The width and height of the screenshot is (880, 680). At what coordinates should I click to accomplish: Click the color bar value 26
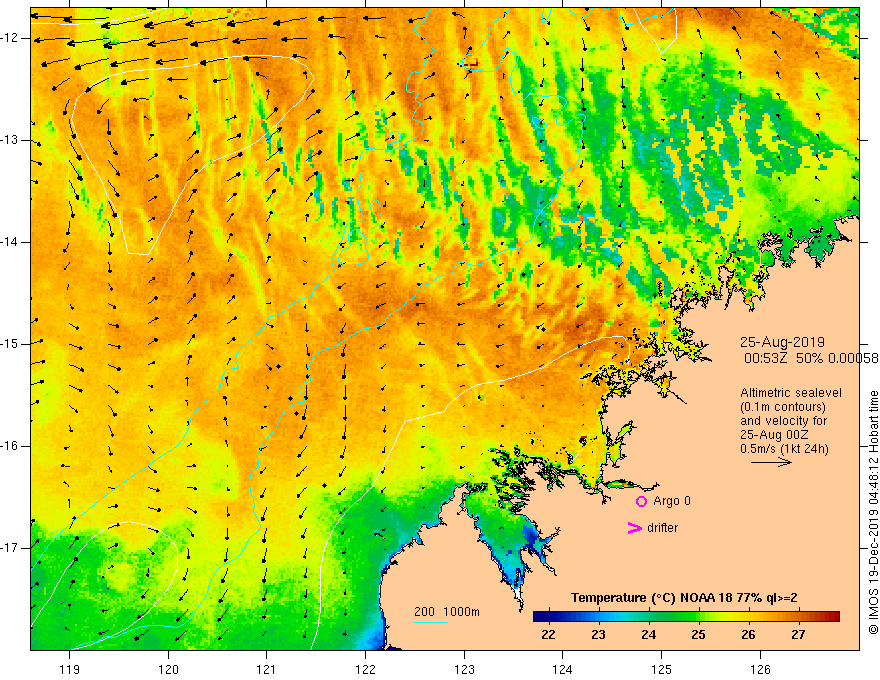pos(748,635)
